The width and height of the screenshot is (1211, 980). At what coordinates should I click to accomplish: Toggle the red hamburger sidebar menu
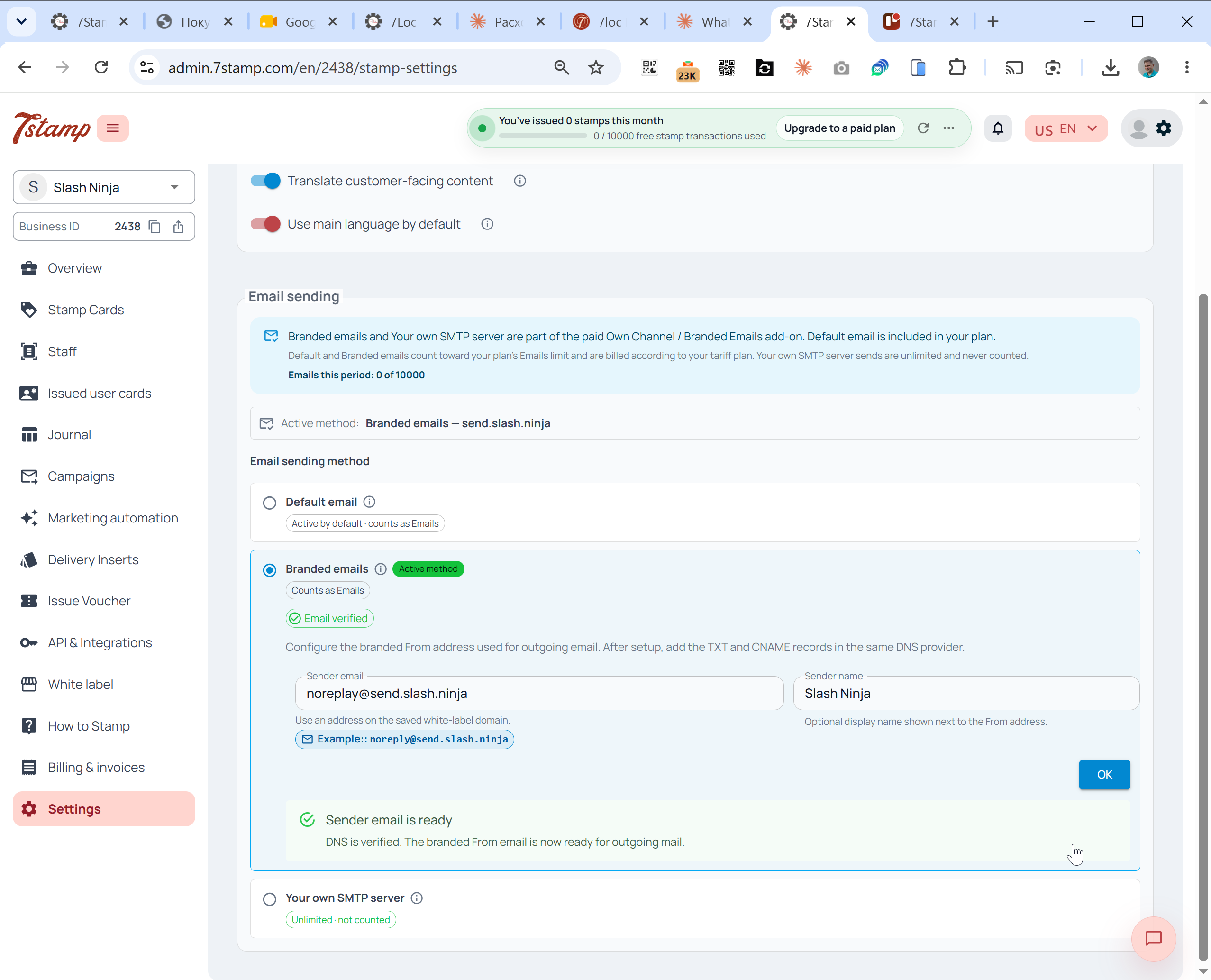click(x=113, y=128)
